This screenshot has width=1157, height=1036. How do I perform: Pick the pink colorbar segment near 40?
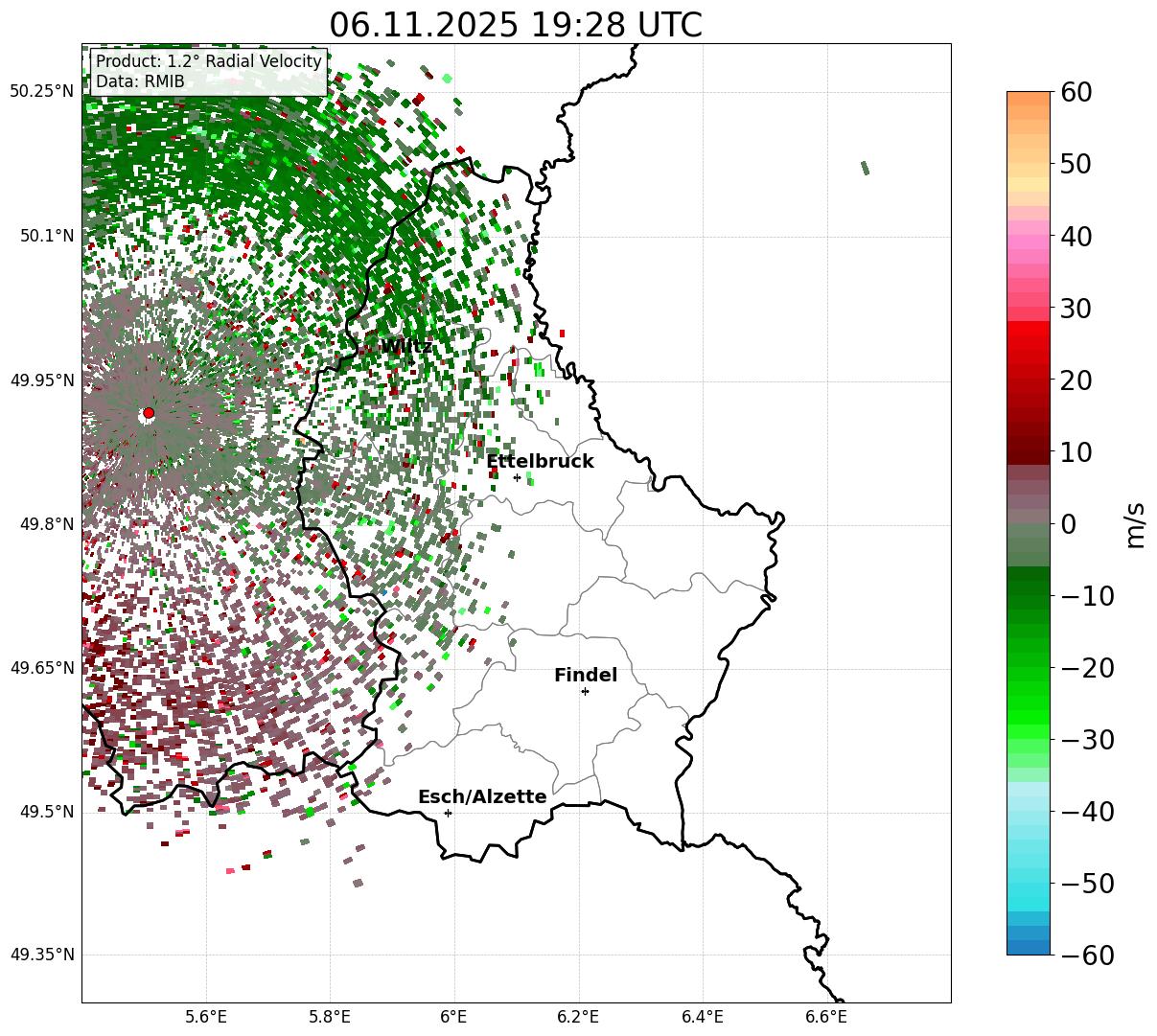pos(1029,237)
